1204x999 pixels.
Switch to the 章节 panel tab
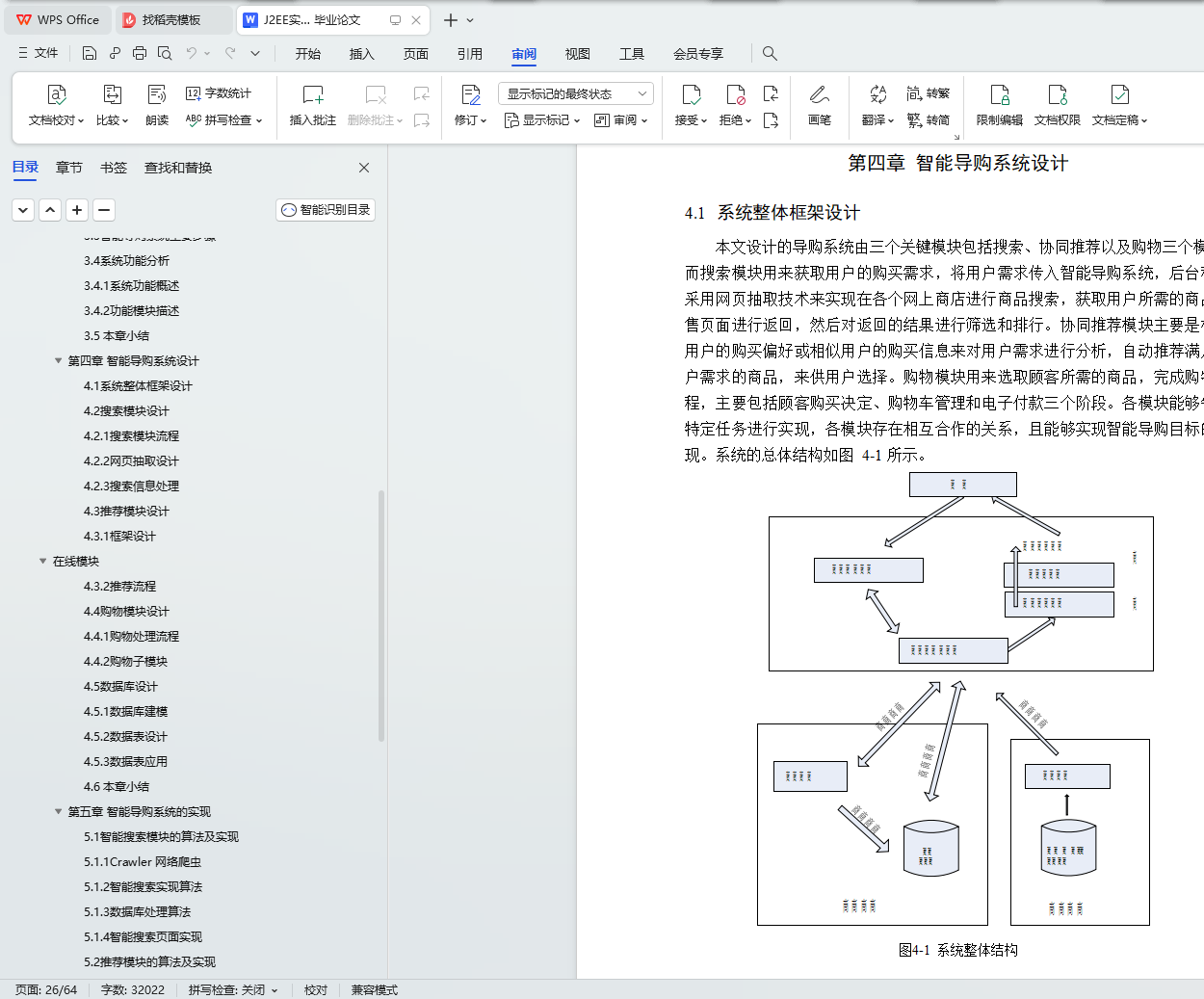click(x=69, y=168)
